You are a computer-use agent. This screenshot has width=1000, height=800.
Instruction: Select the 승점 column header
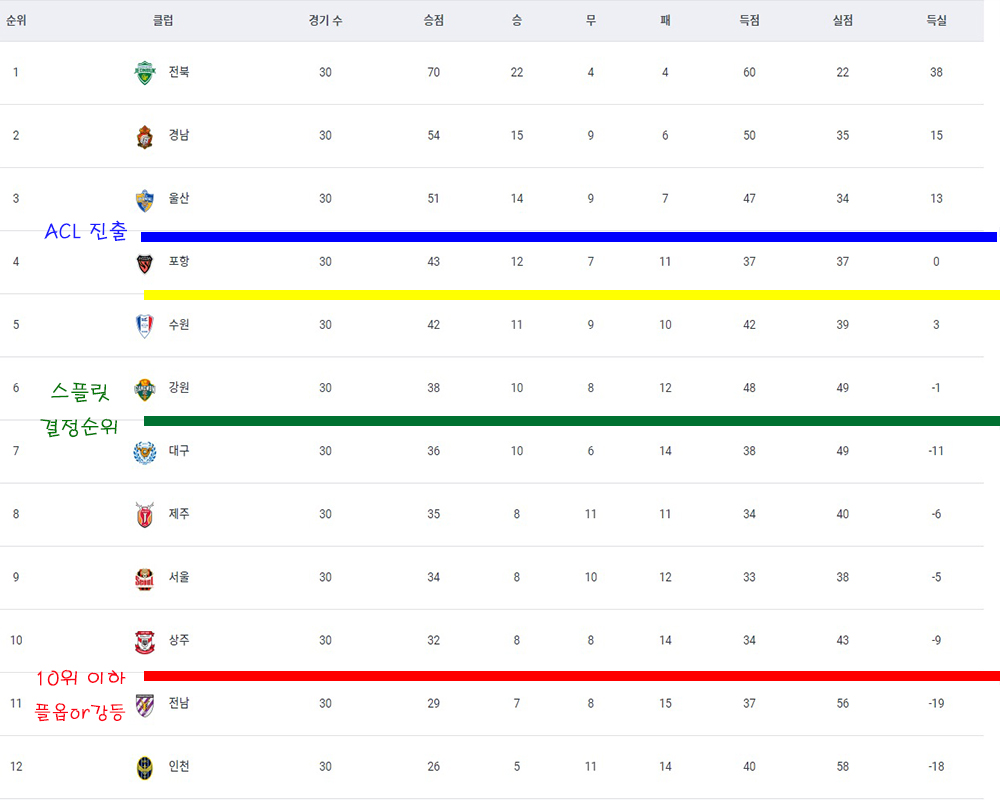click(x=434, y=20)
